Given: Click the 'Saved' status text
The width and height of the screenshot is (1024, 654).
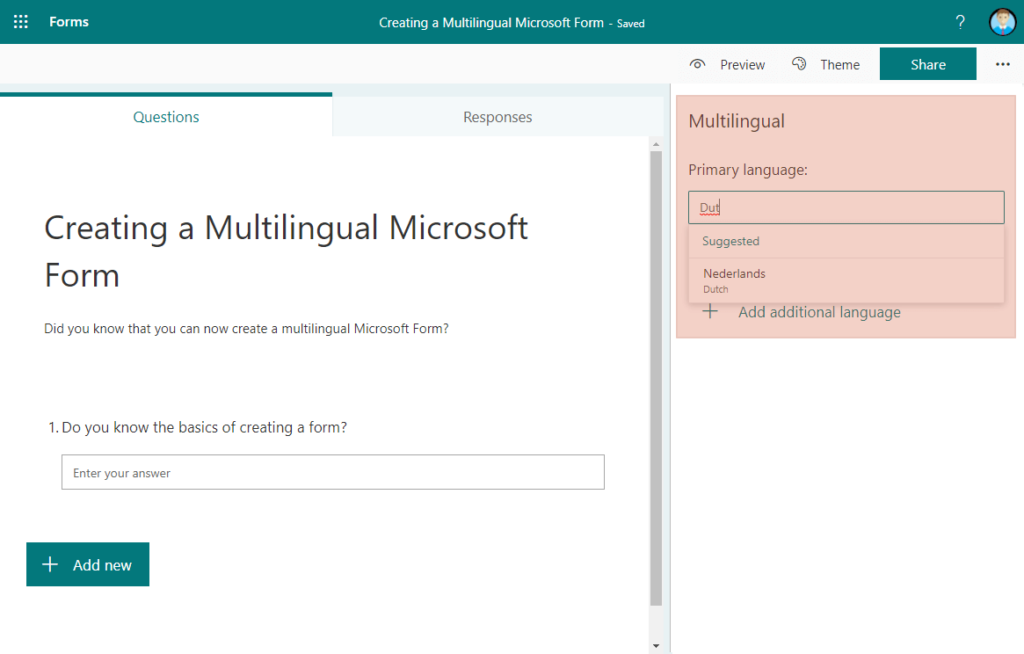Looking at the screenshot, I should [x=631, y=24].
